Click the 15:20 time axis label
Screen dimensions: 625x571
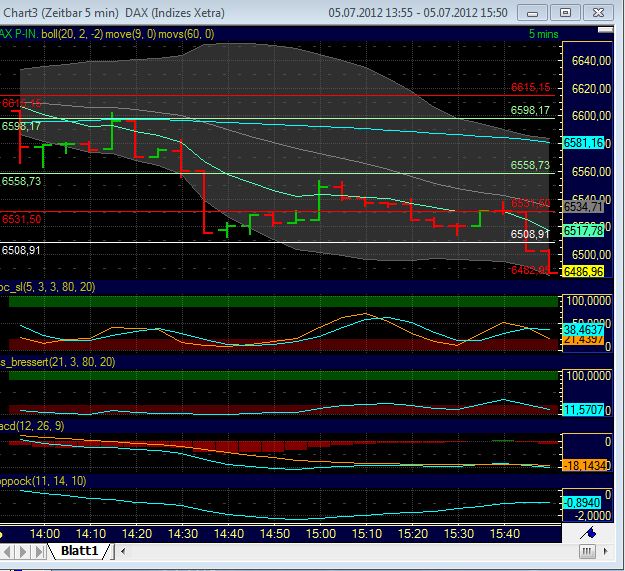pos(413,534)
